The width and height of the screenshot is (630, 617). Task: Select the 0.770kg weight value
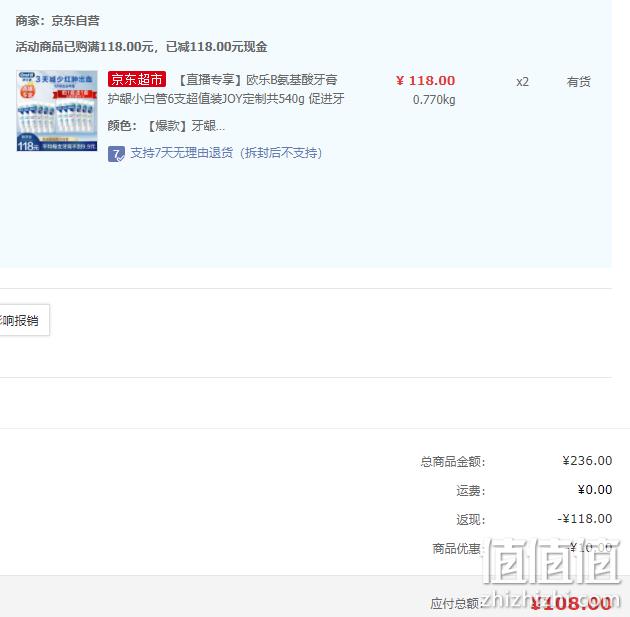coord(434,100)
